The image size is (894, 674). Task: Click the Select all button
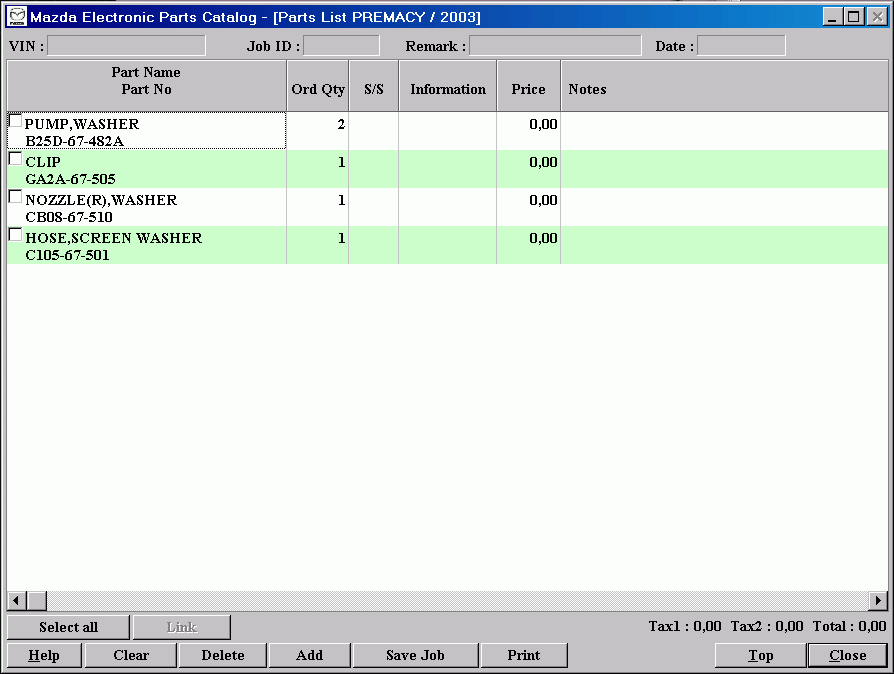[68, 627]
